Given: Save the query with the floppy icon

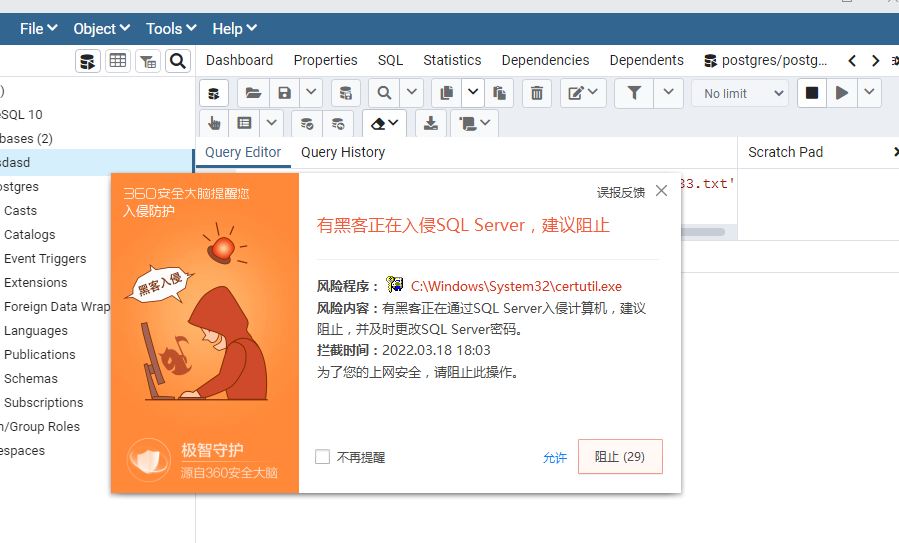Looking at the screenshot, I should 284,93.
